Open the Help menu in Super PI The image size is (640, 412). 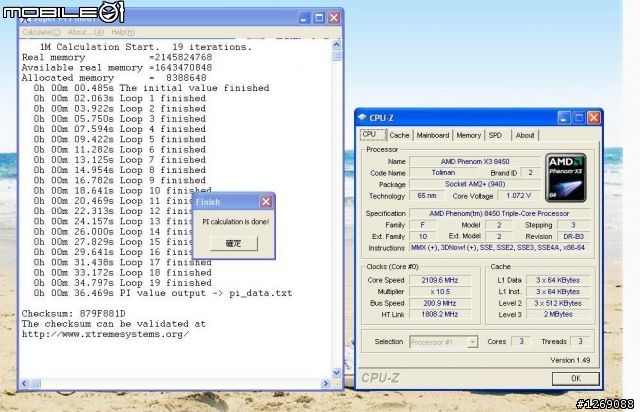pos(123,32)
